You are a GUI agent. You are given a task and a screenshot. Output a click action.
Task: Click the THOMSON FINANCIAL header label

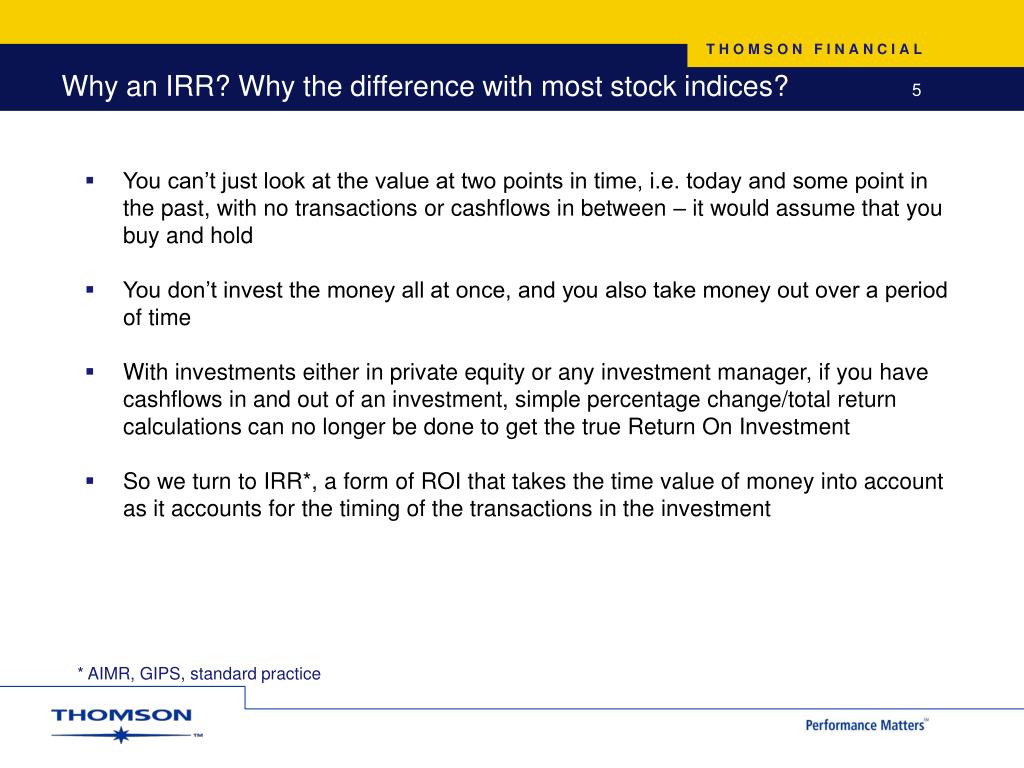click(814, 49)
